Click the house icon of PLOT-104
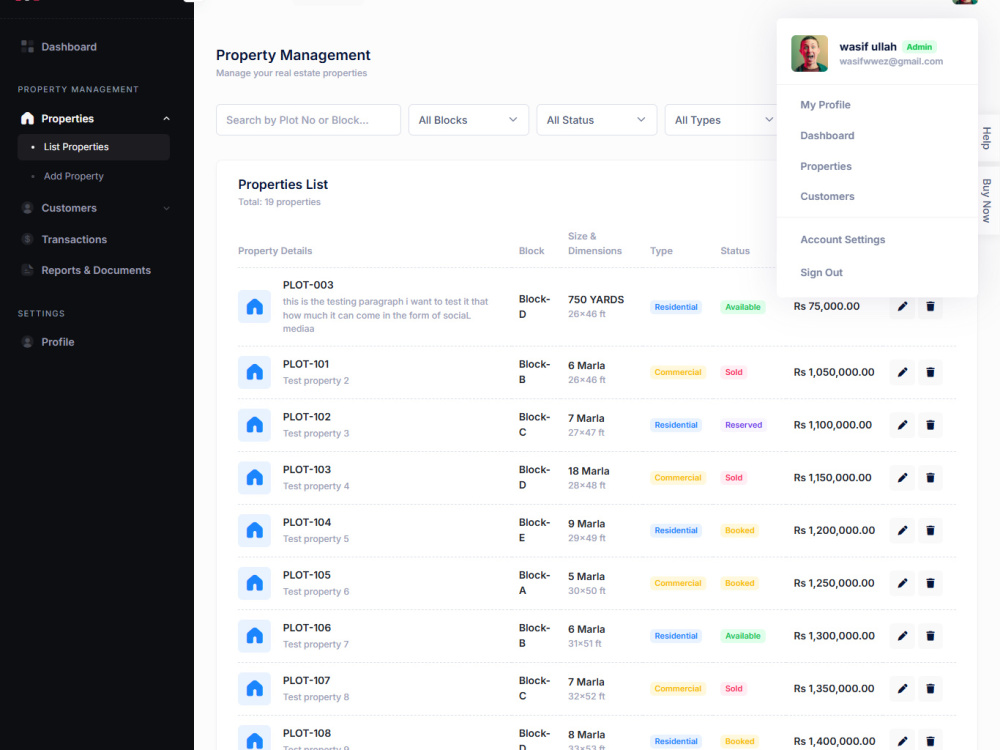This screenshot has width=1000, height=750. tap(254, 531)
